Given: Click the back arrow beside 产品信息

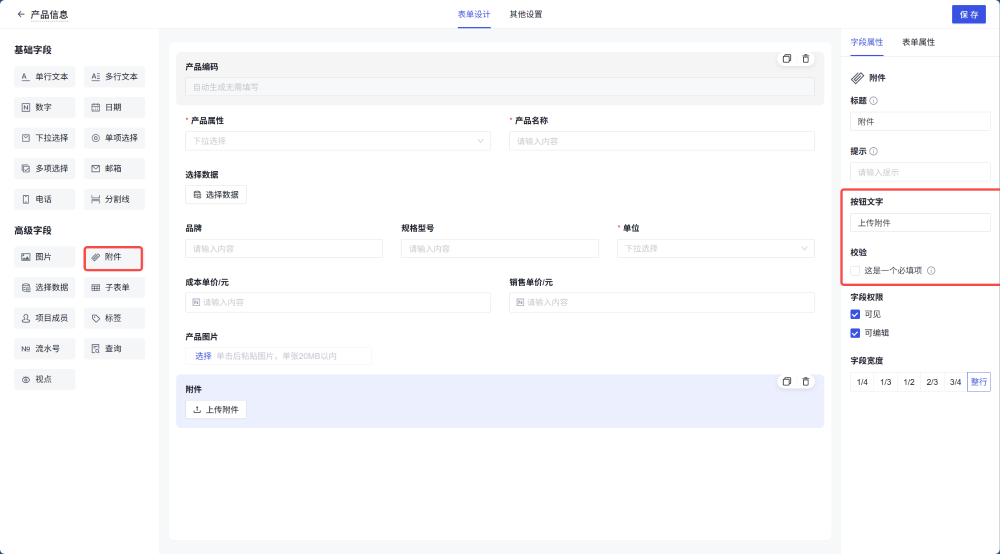Looking at the screenshot, I should click(x=21, y=15).
